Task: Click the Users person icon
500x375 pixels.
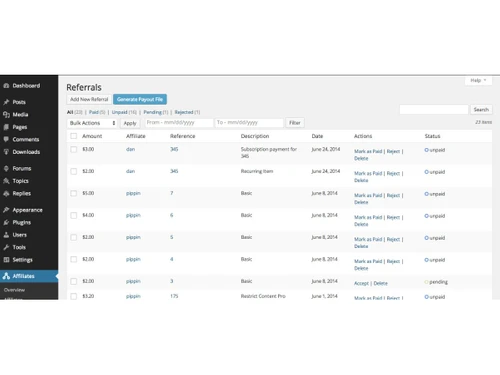Action: coord(6,235)
